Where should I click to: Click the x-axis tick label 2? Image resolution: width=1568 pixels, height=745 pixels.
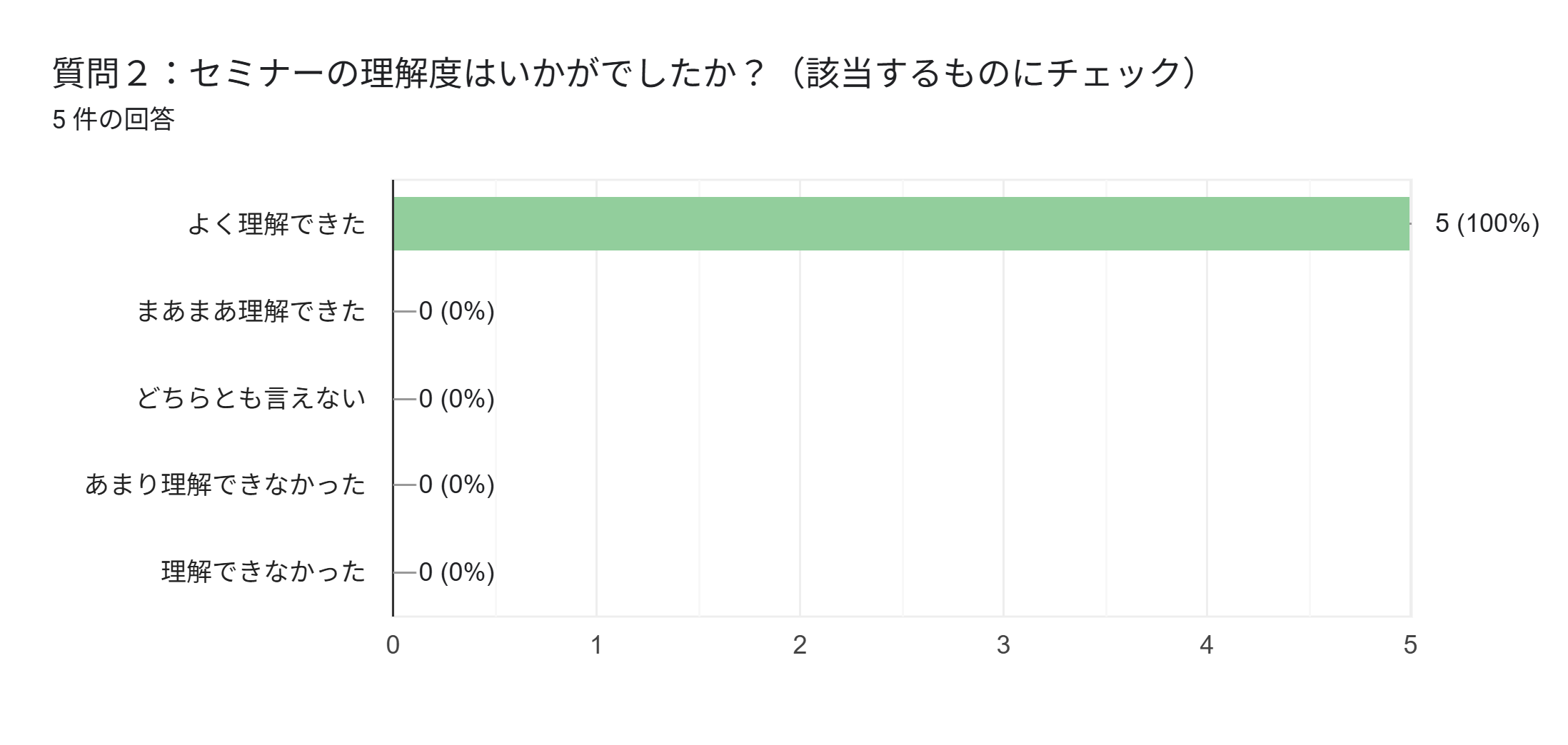[x=800, y=645]
